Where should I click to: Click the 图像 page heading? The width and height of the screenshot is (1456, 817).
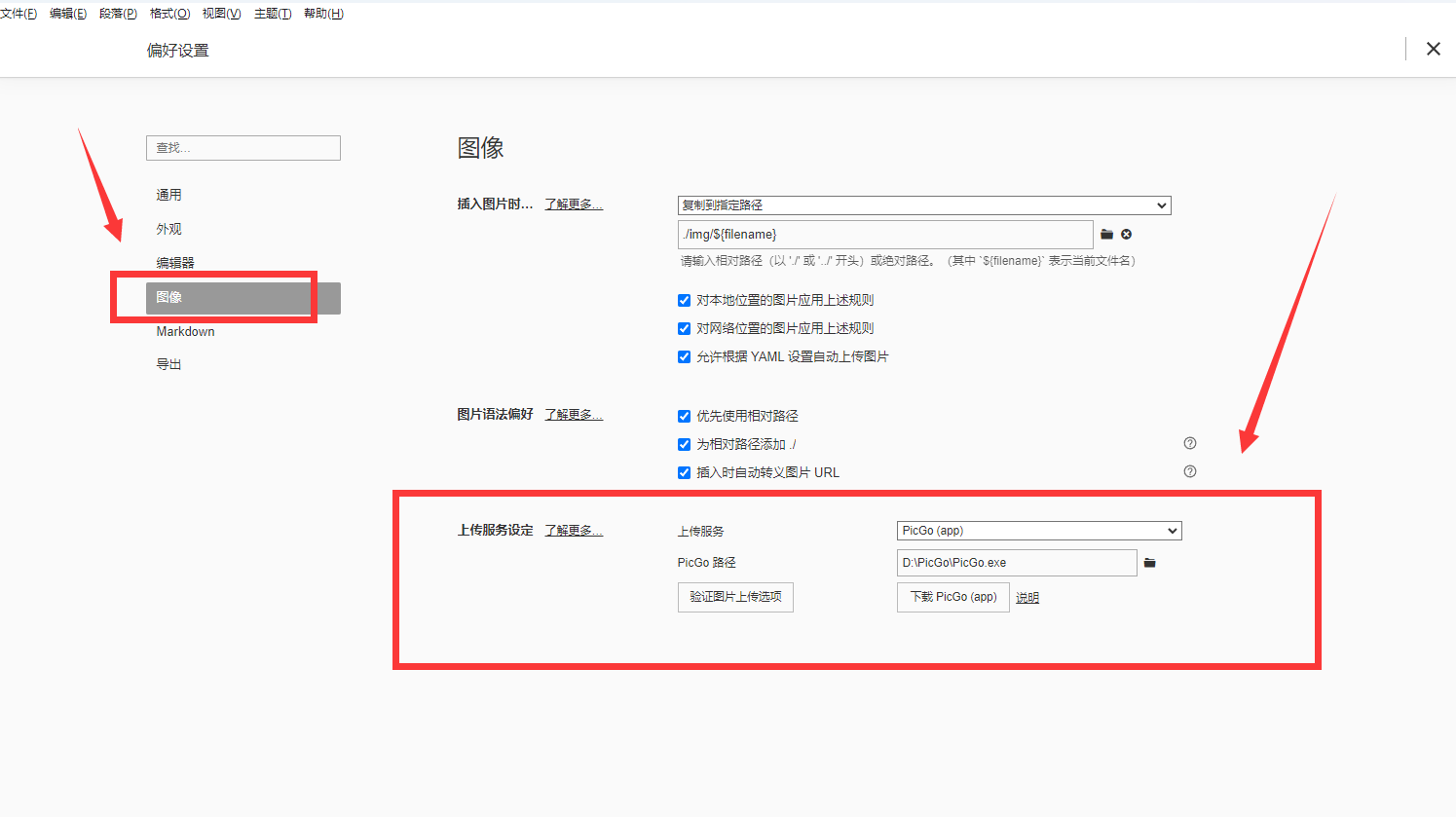point(481,148)
